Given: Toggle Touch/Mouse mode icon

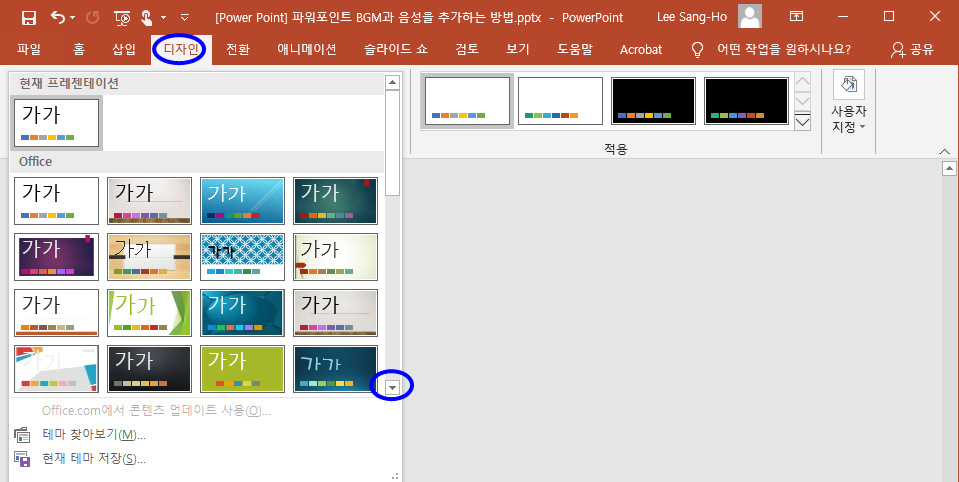Looking at the screenshot, I should coord(146,18).
